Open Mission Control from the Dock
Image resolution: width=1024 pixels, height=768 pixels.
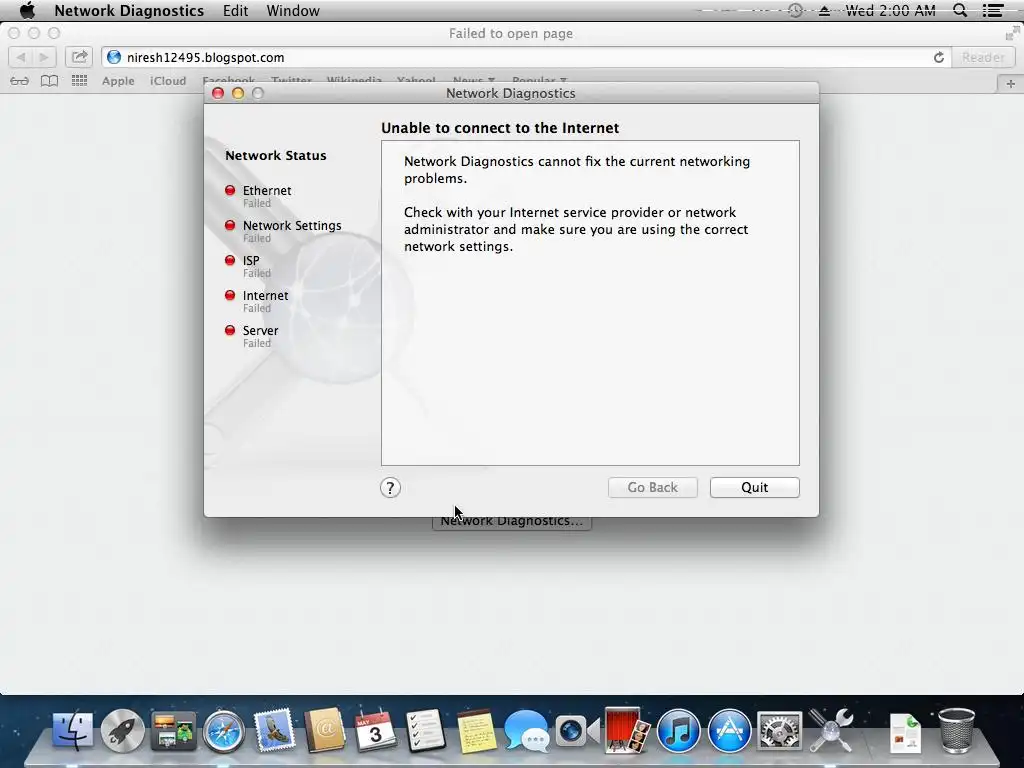tap(173, 730)
